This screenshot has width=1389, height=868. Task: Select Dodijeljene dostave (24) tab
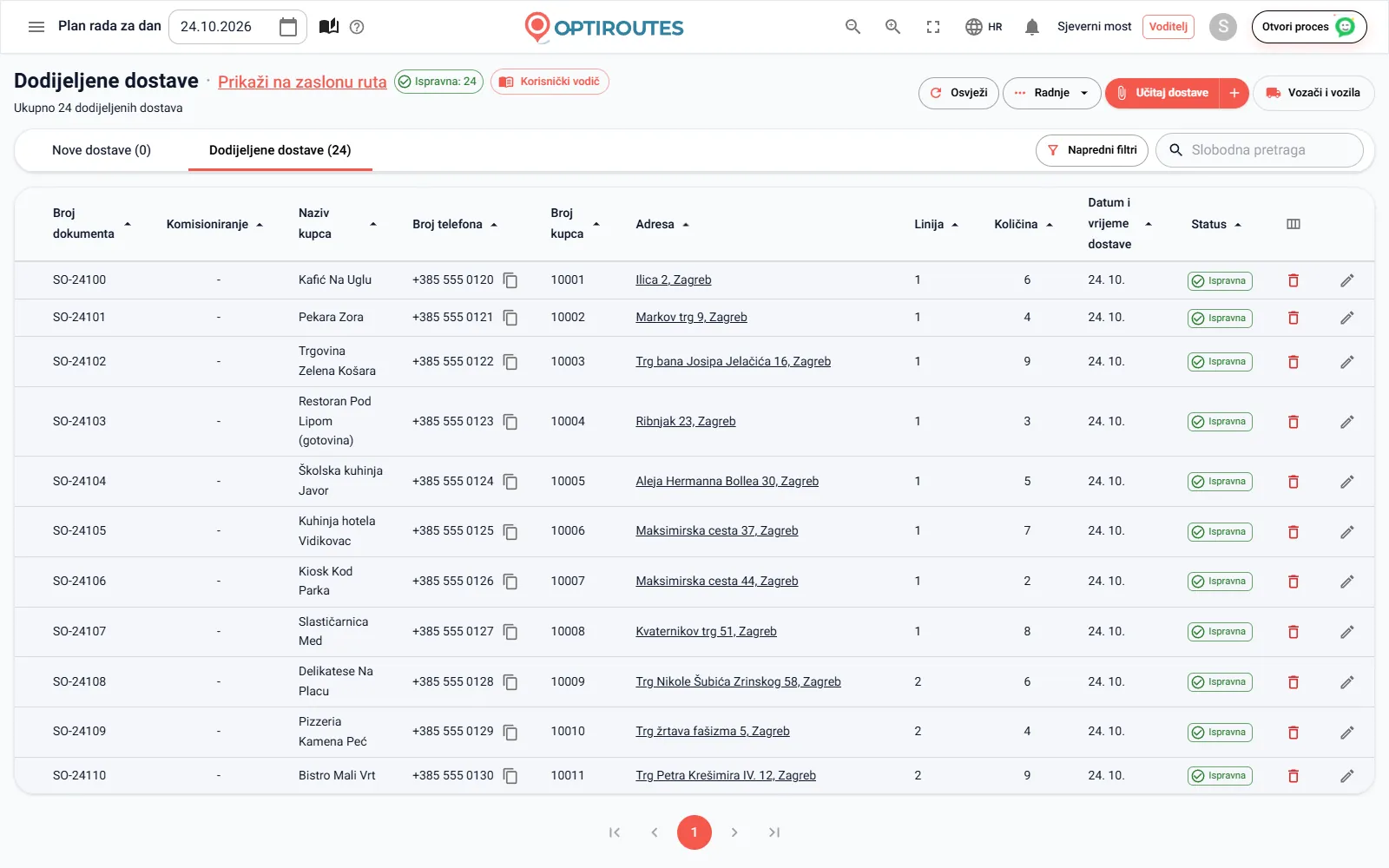[280, 150]
